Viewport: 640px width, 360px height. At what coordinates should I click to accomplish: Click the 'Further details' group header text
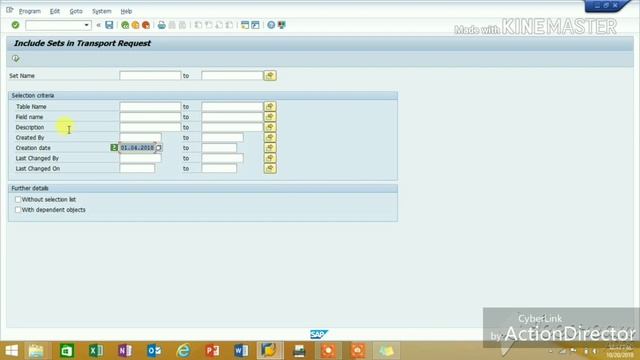click(x=30, y=188)
